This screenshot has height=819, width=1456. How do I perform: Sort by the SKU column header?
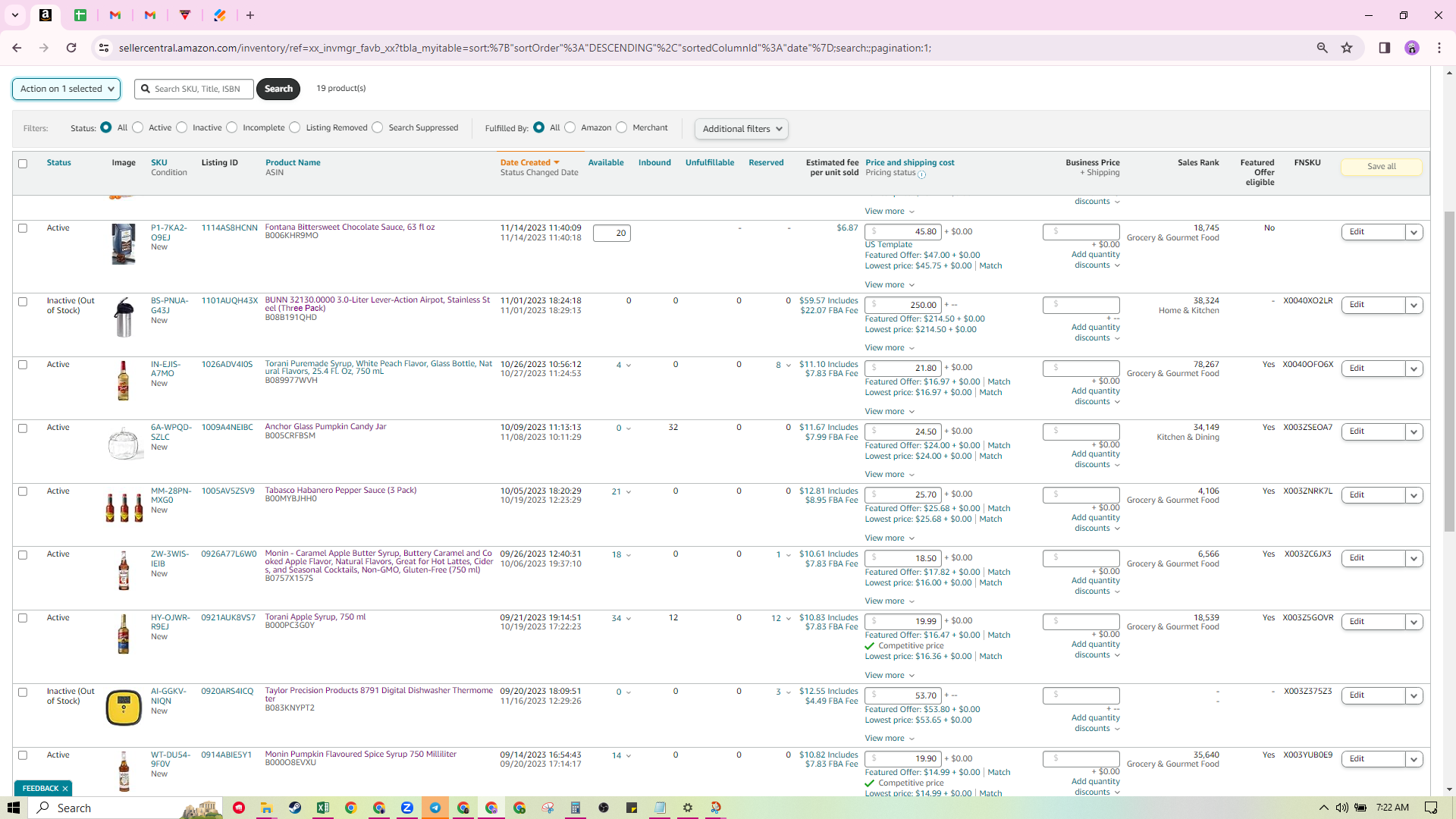159,162
